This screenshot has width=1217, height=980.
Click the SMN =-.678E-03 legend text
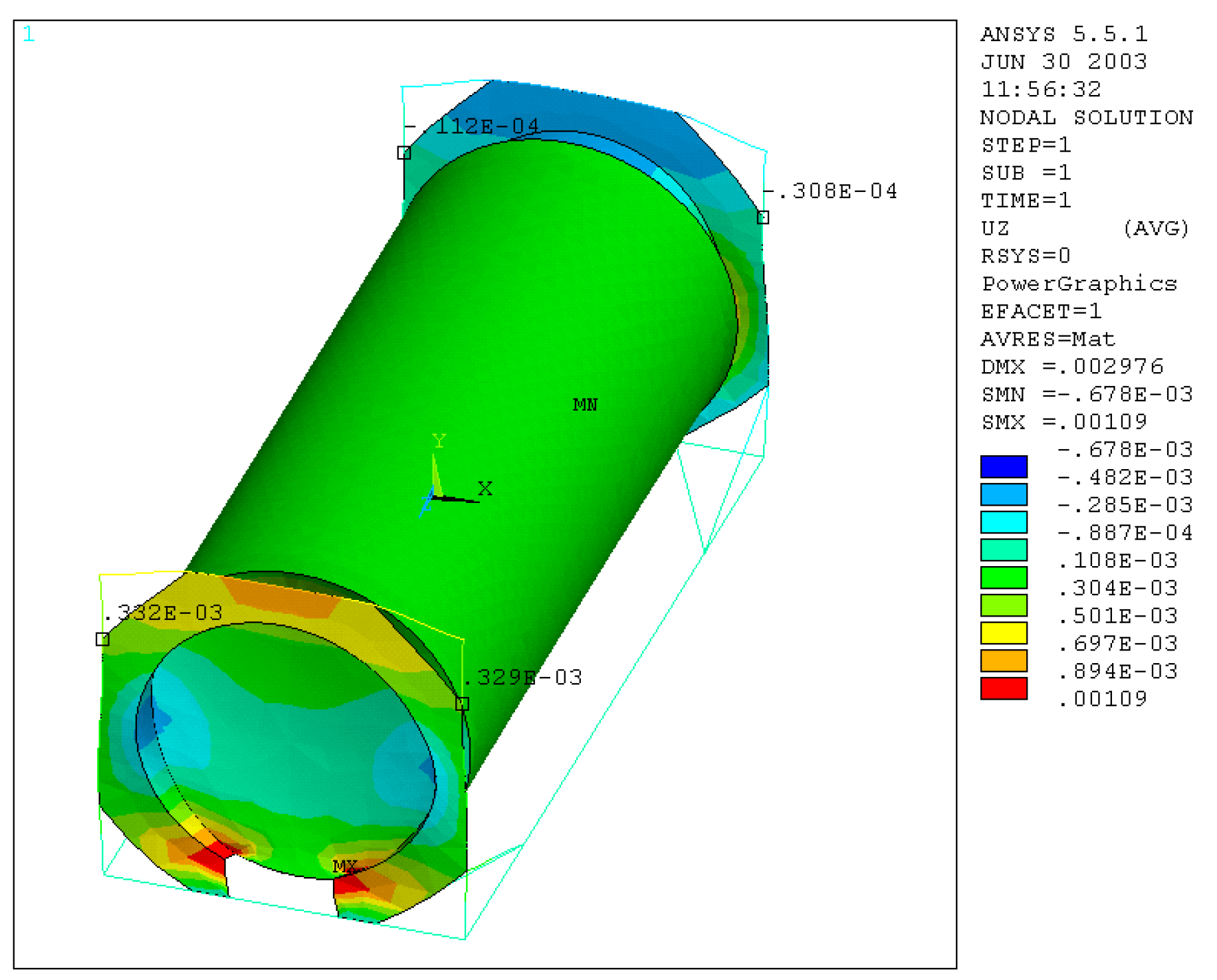[1086, 395]
